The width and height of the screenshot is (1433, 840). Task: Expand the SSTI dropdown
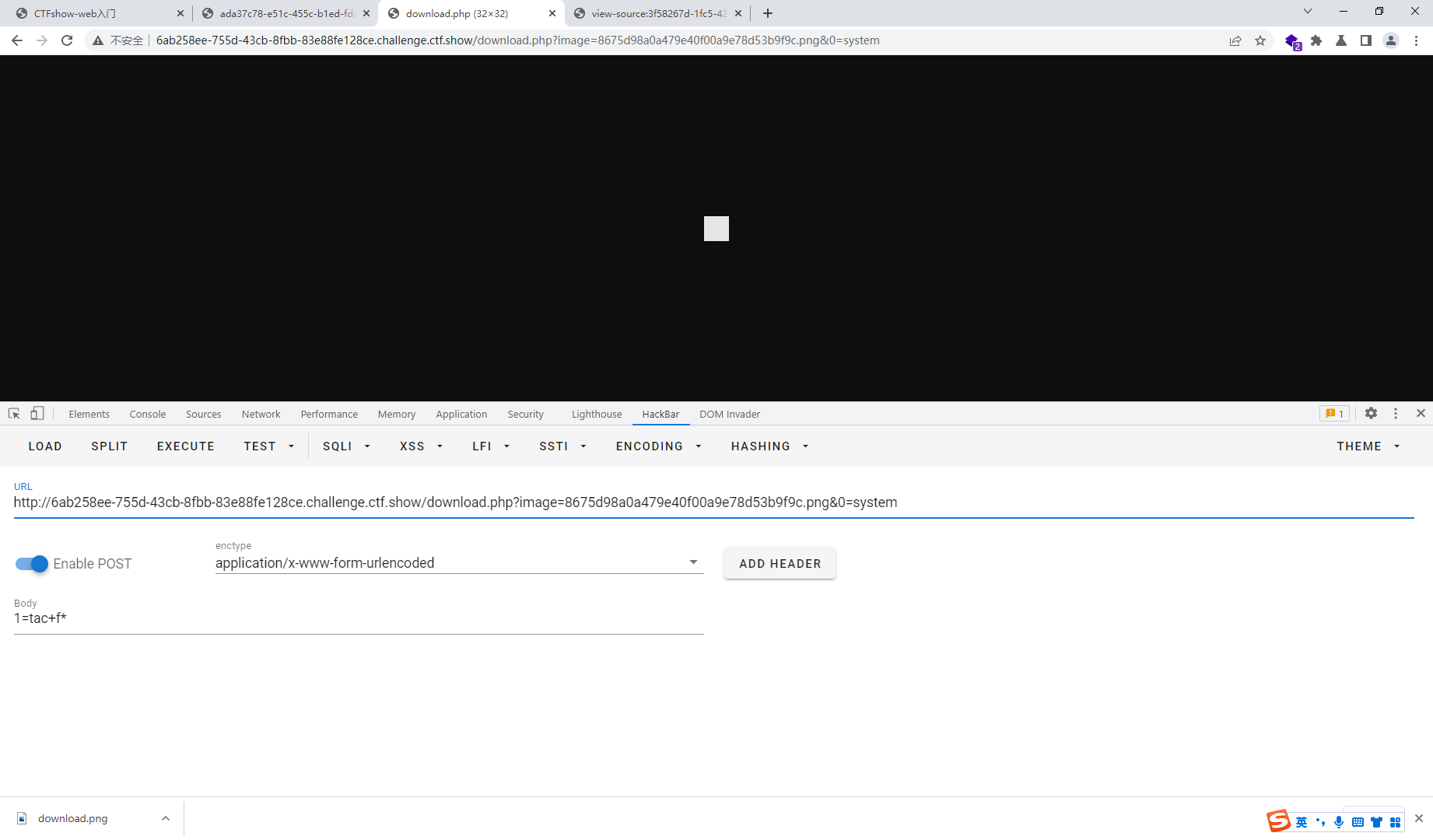pyautogui.click(x=562, y=446)
